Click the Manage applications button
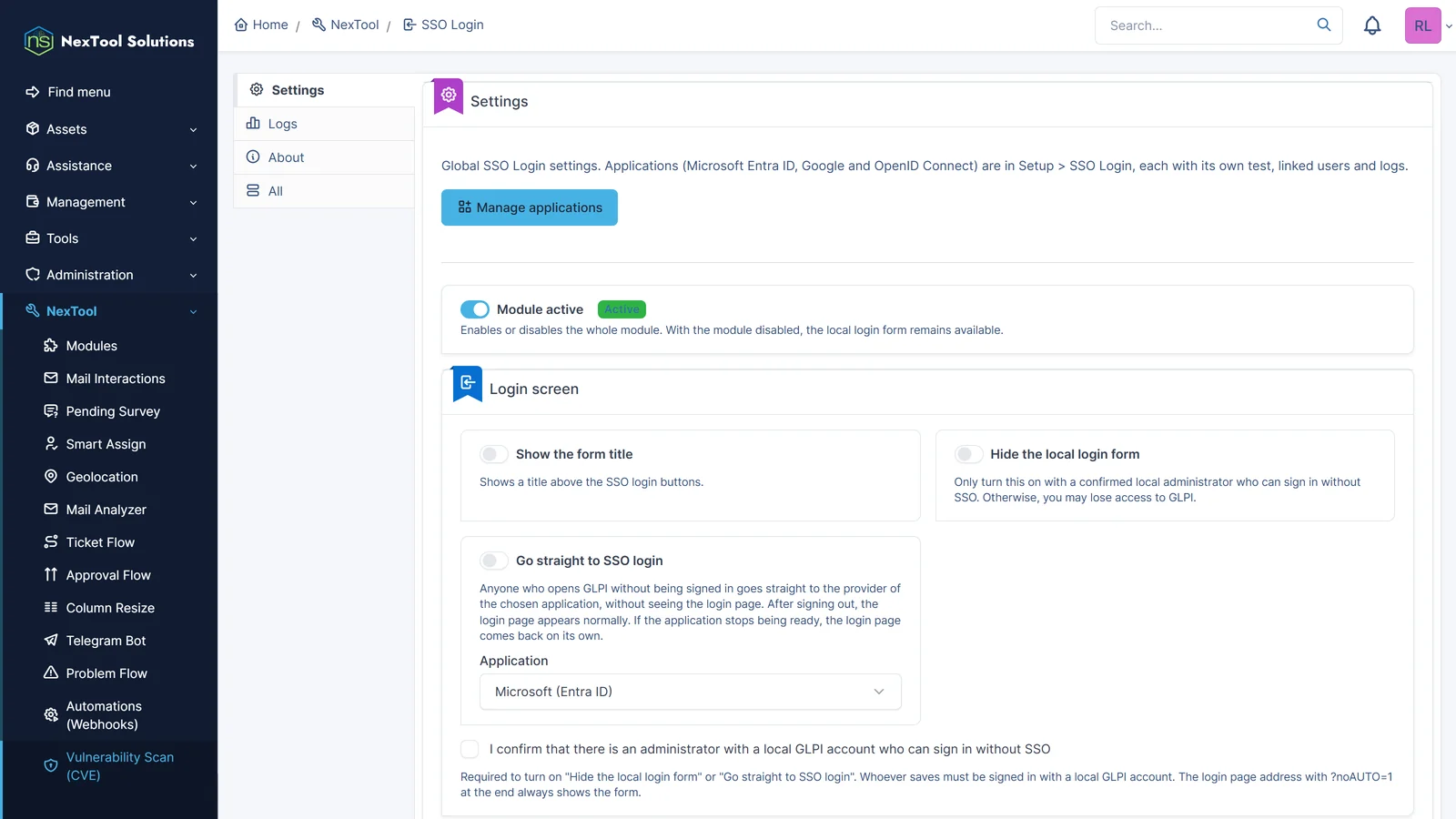1456x819 pixels. 530,207
